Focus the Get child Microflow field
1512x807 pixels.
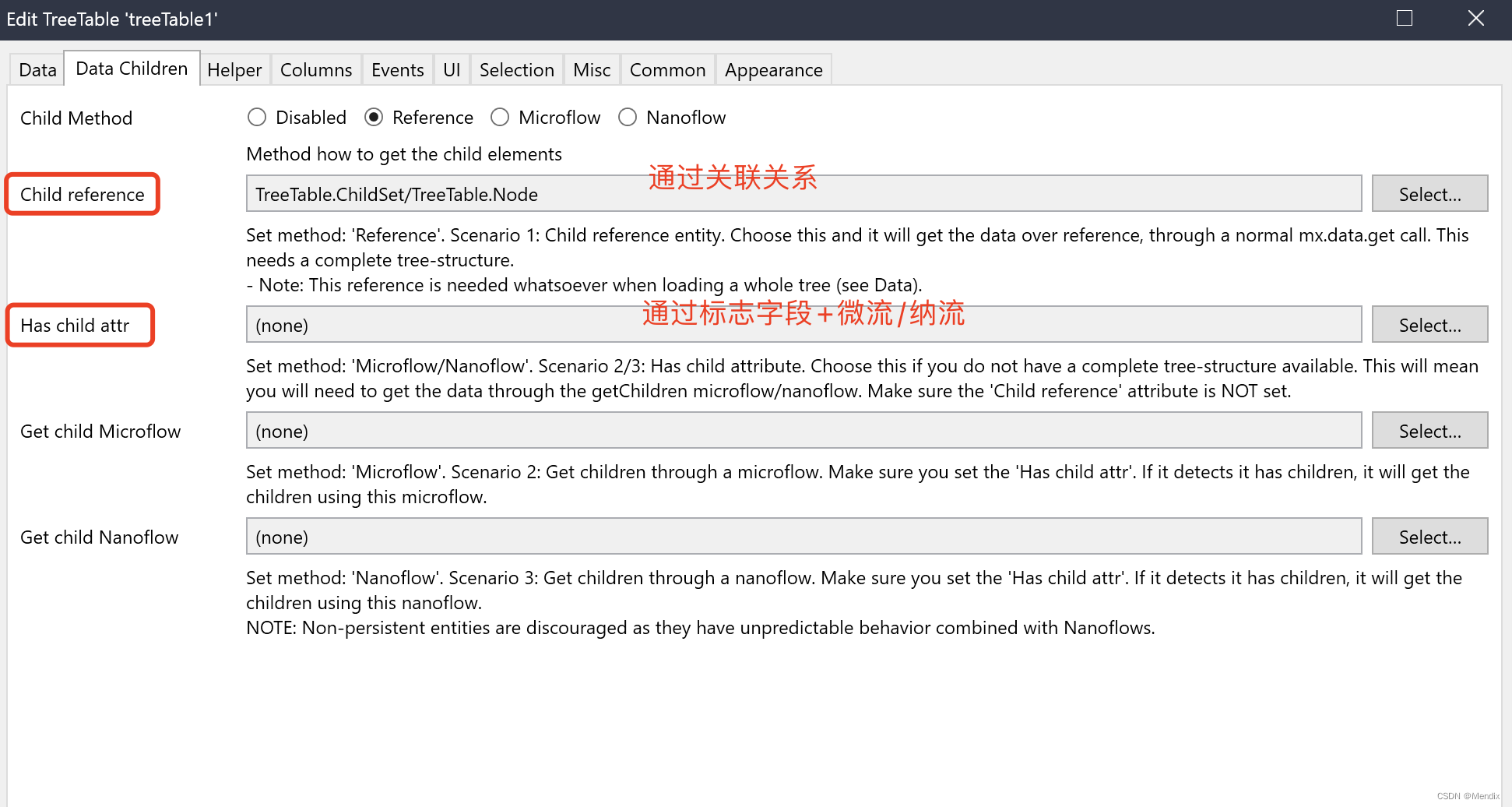803,431
